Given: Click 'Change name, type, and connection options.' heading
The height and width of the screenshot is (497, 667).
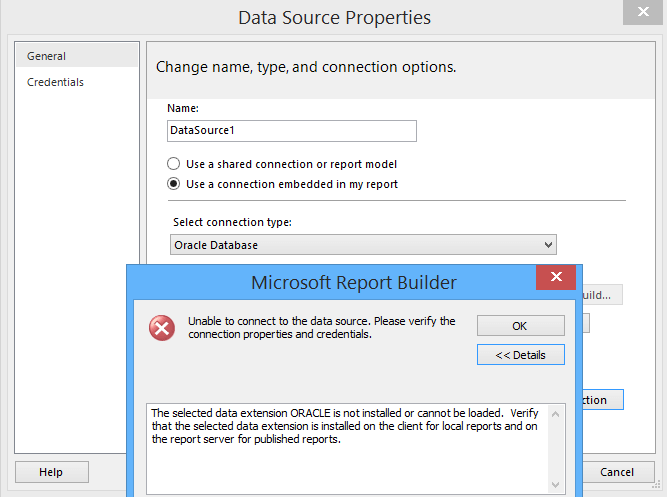Looking at the screenshot, I should coord(306,67).
